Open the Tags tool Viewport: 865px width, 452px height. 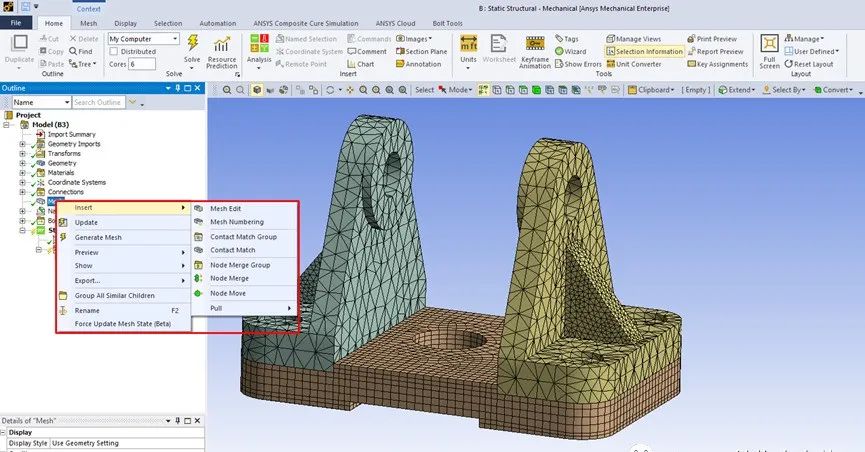pos(567,39)
